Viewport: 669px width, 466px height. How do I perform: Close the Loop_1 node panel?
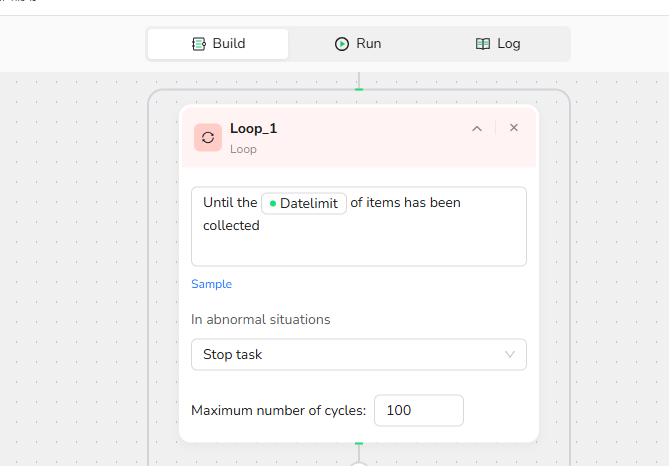coord(514,128)
